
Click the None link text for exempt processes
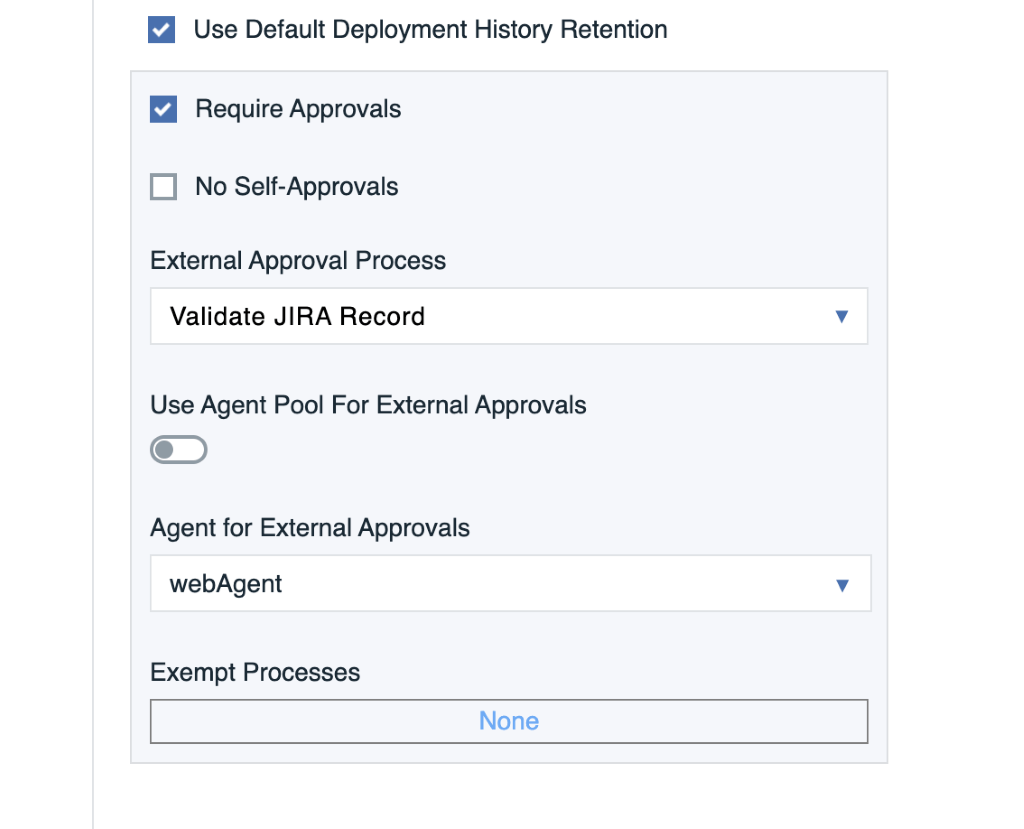coord(509,721)
